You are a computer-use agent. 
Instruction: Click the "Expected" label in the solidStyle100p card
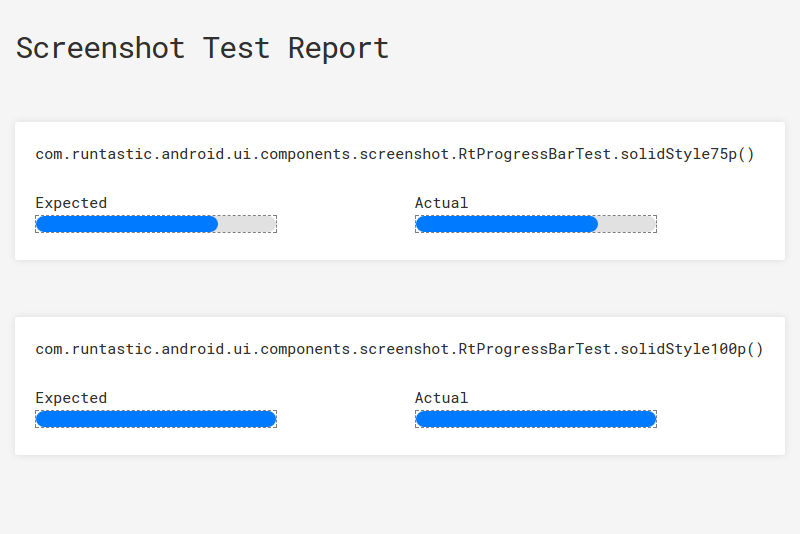pos(71,398)
